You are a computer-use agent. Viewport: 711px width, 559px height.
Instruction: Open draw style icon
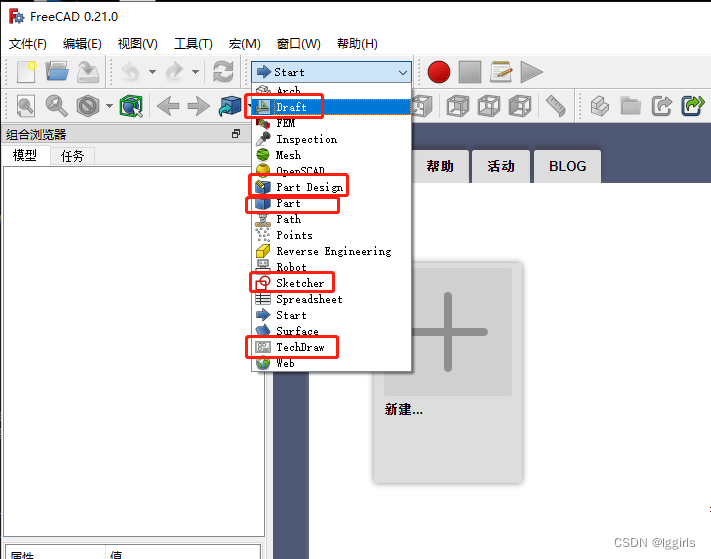[88, 106]
